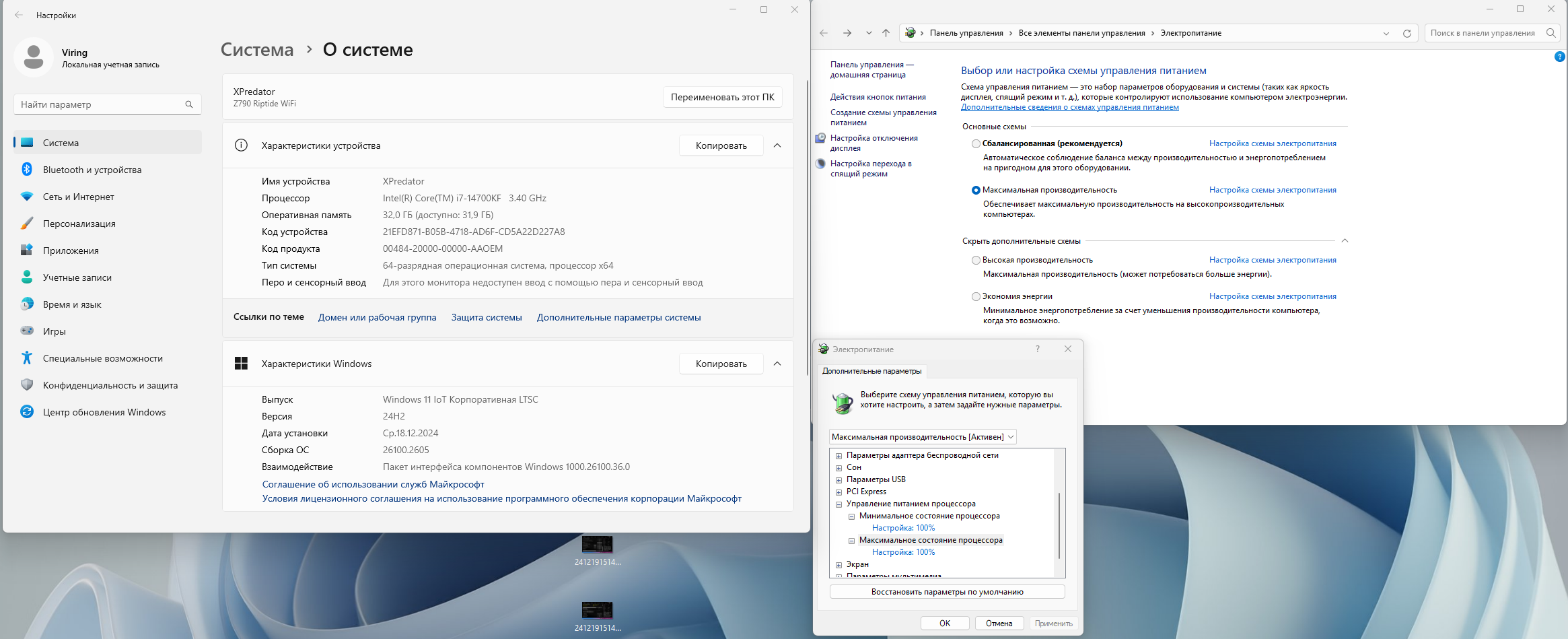The image size is (1568, 639).
Task: Expand the Экран tree node
Action: click(839, 565)
